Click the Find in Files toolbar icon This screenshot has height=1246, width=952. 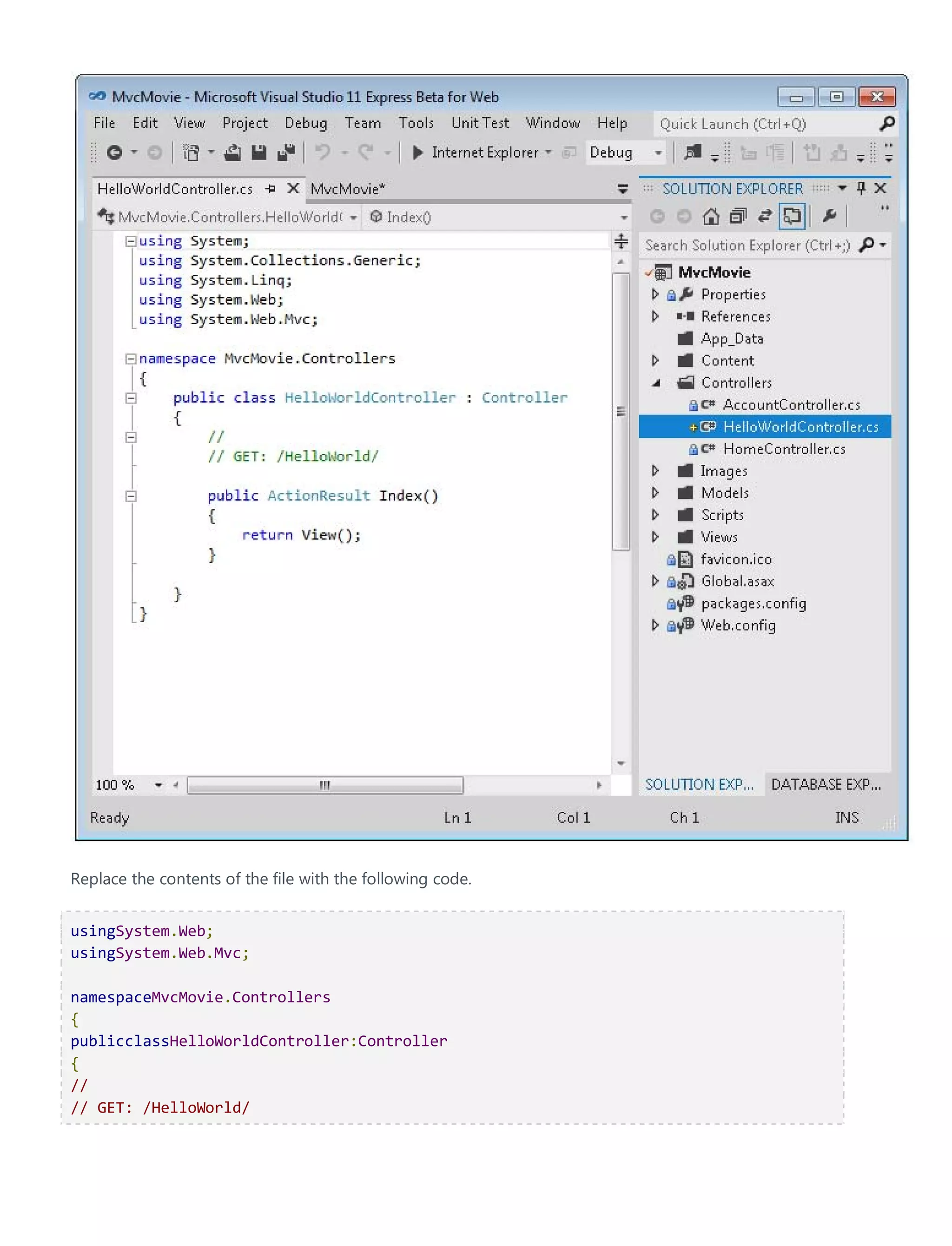693,152
